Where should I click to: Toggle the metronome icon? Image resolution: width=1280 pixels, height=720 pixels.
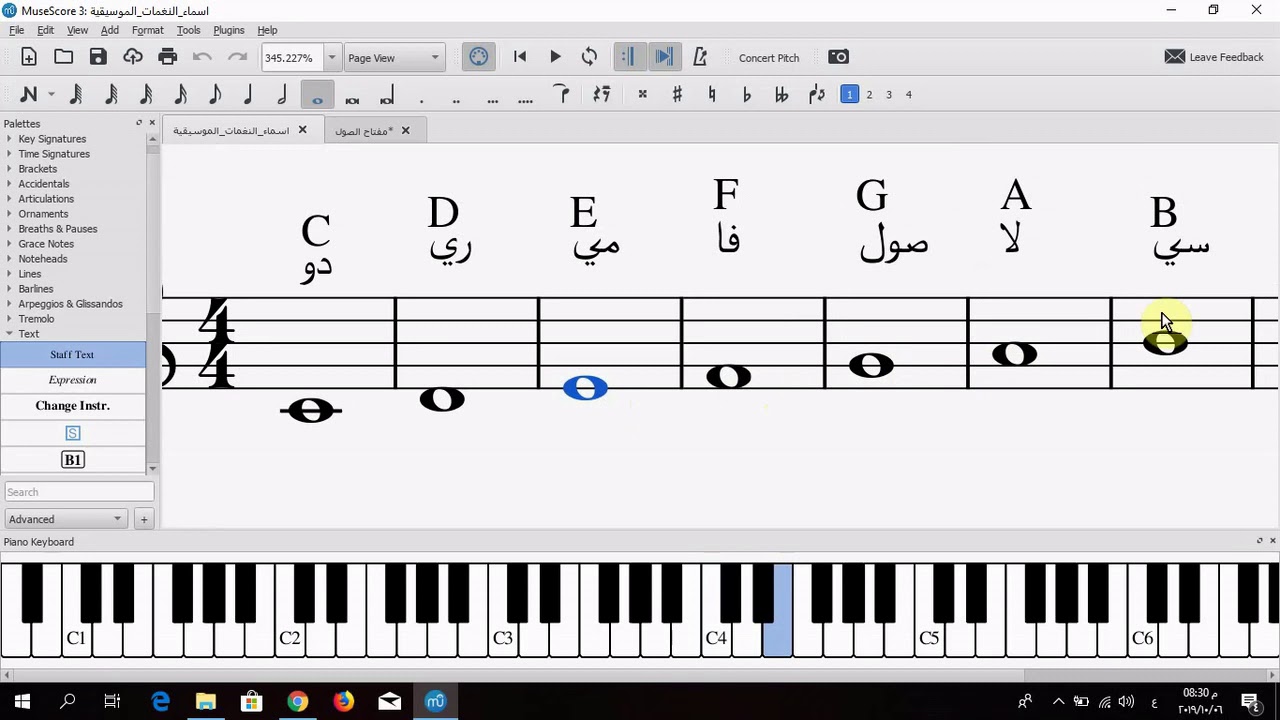(700, 57)
